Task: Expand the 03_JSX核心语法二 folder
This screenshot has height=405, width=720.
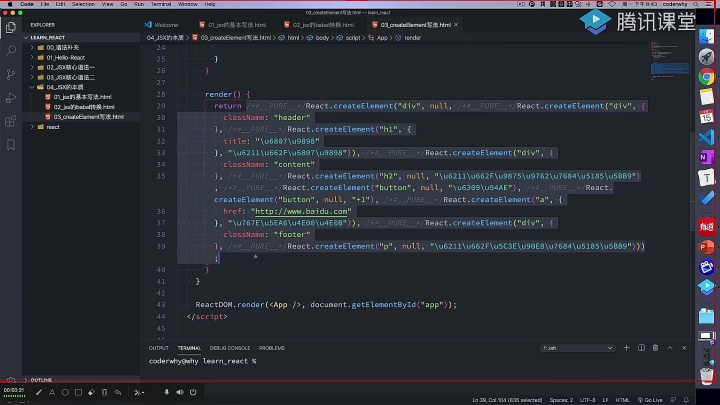Action: (70, 77)
